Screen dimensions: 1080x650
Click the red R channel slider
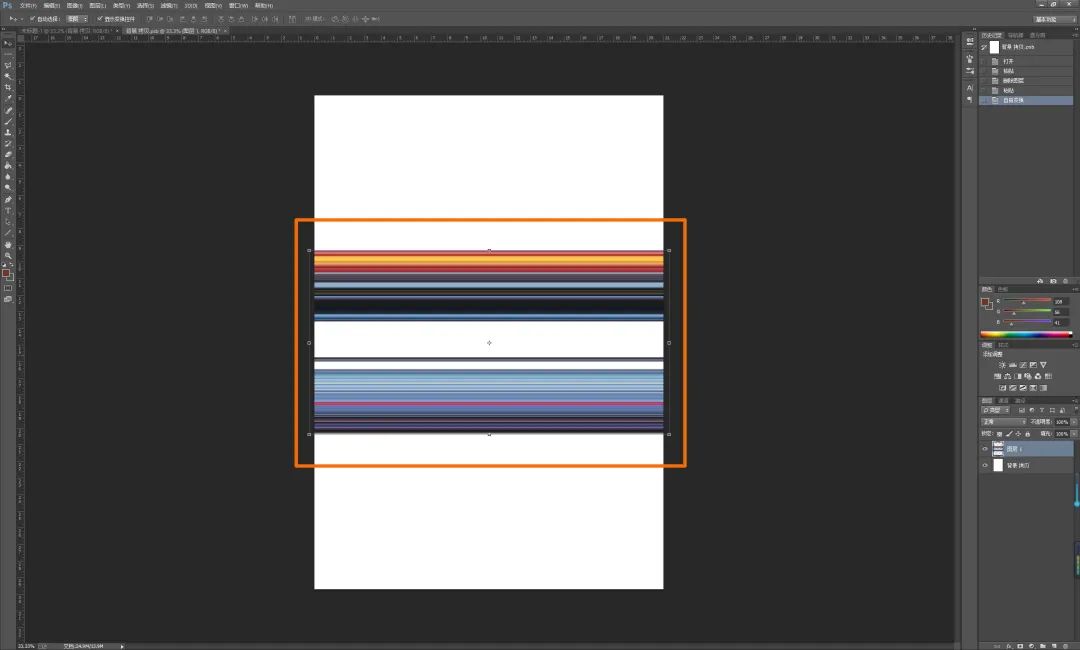[1027, 302]
